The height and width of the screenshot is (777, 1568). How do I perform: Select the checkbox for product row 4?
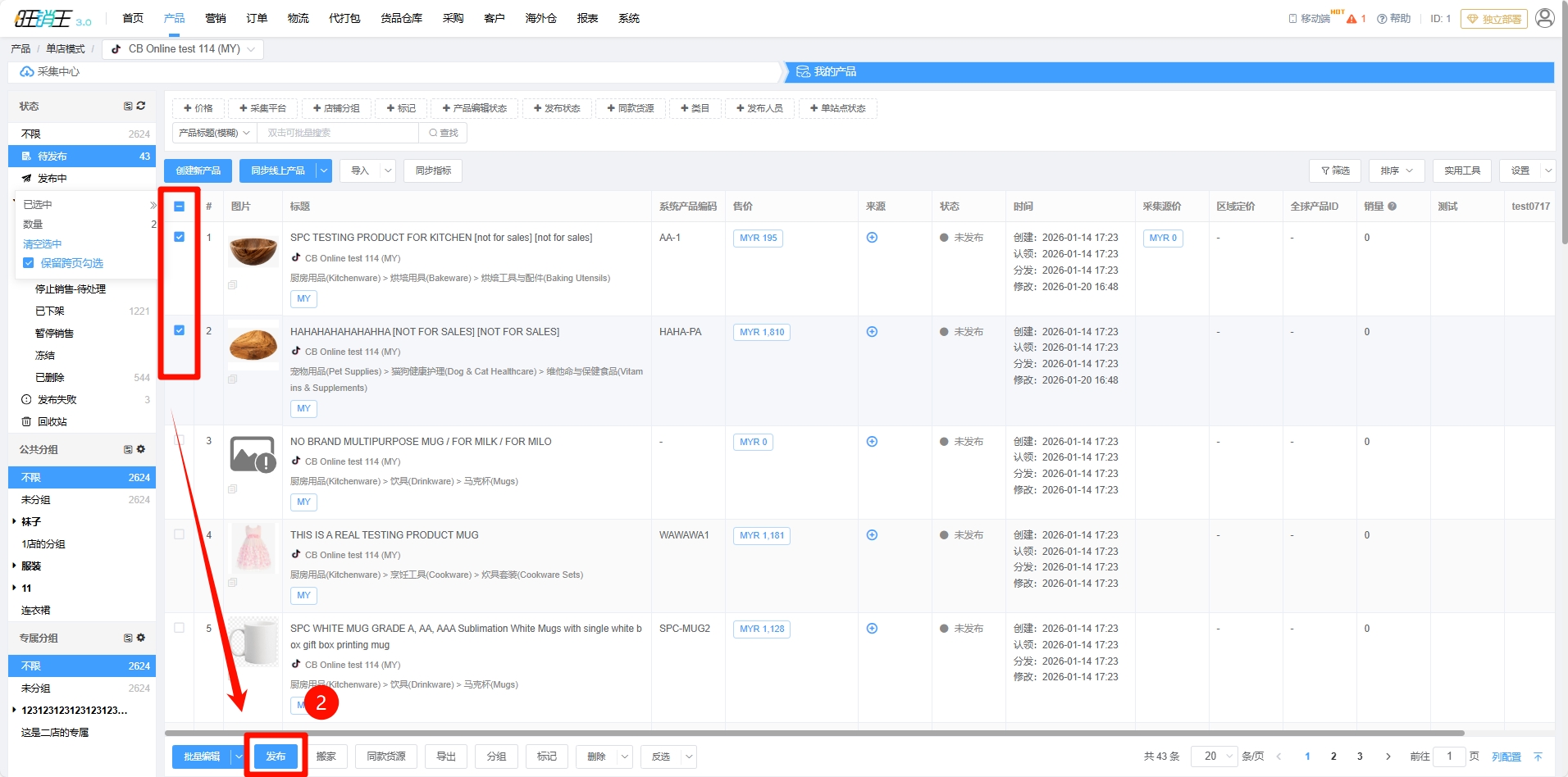(179, 534)
